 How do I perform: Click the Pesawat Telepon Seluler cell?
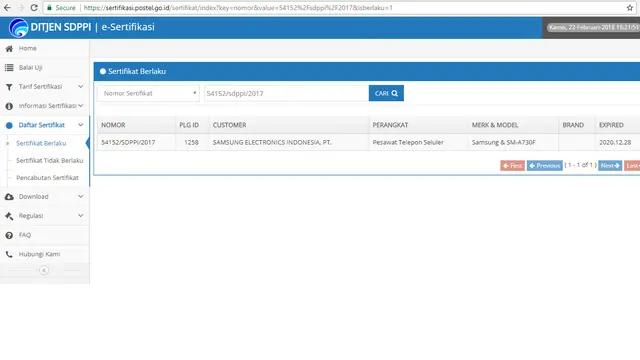click(x=408, y=142)
